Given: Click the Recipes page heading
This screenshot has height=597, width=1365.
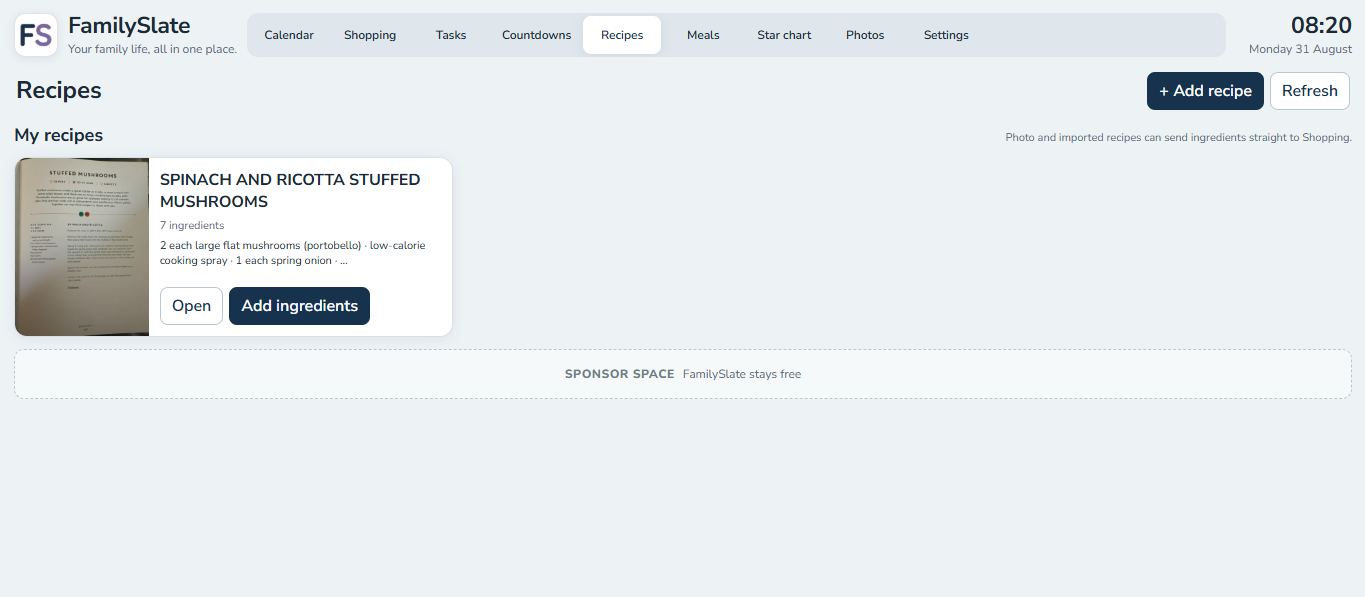Looking at the screenshot, I should tap(59, 90).
